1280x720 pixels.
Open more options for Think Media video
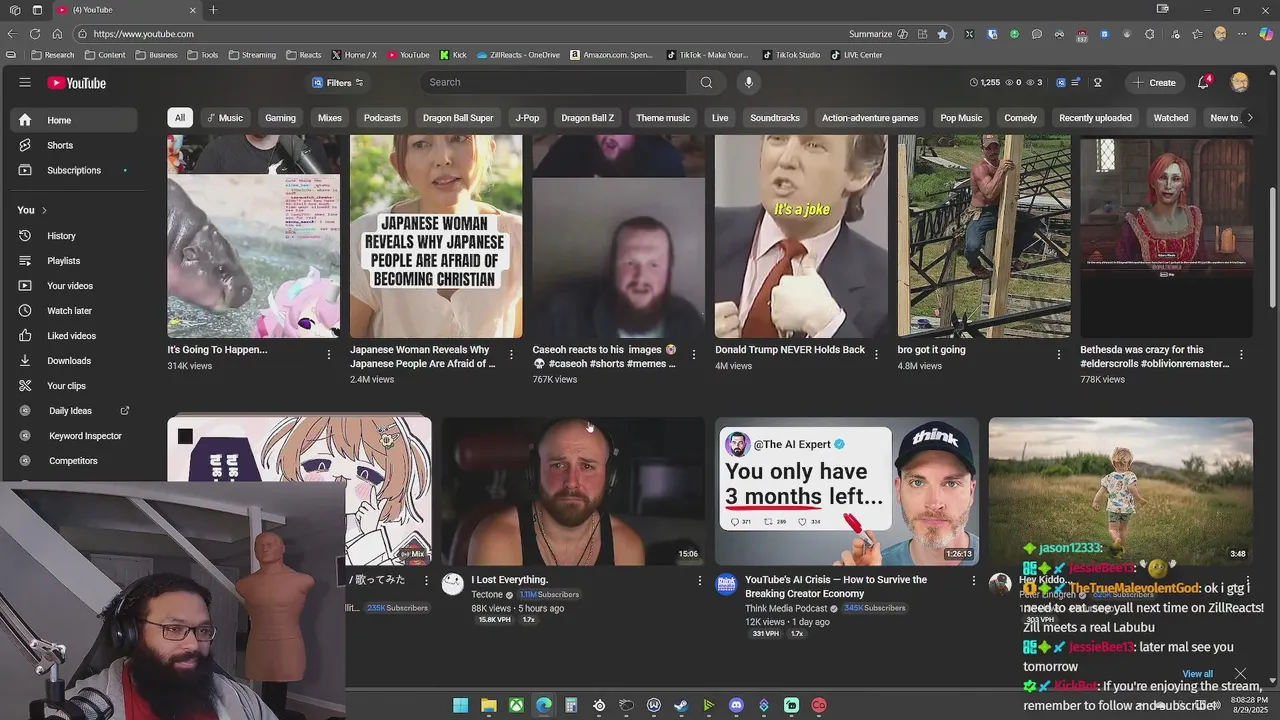click(973, 580)
